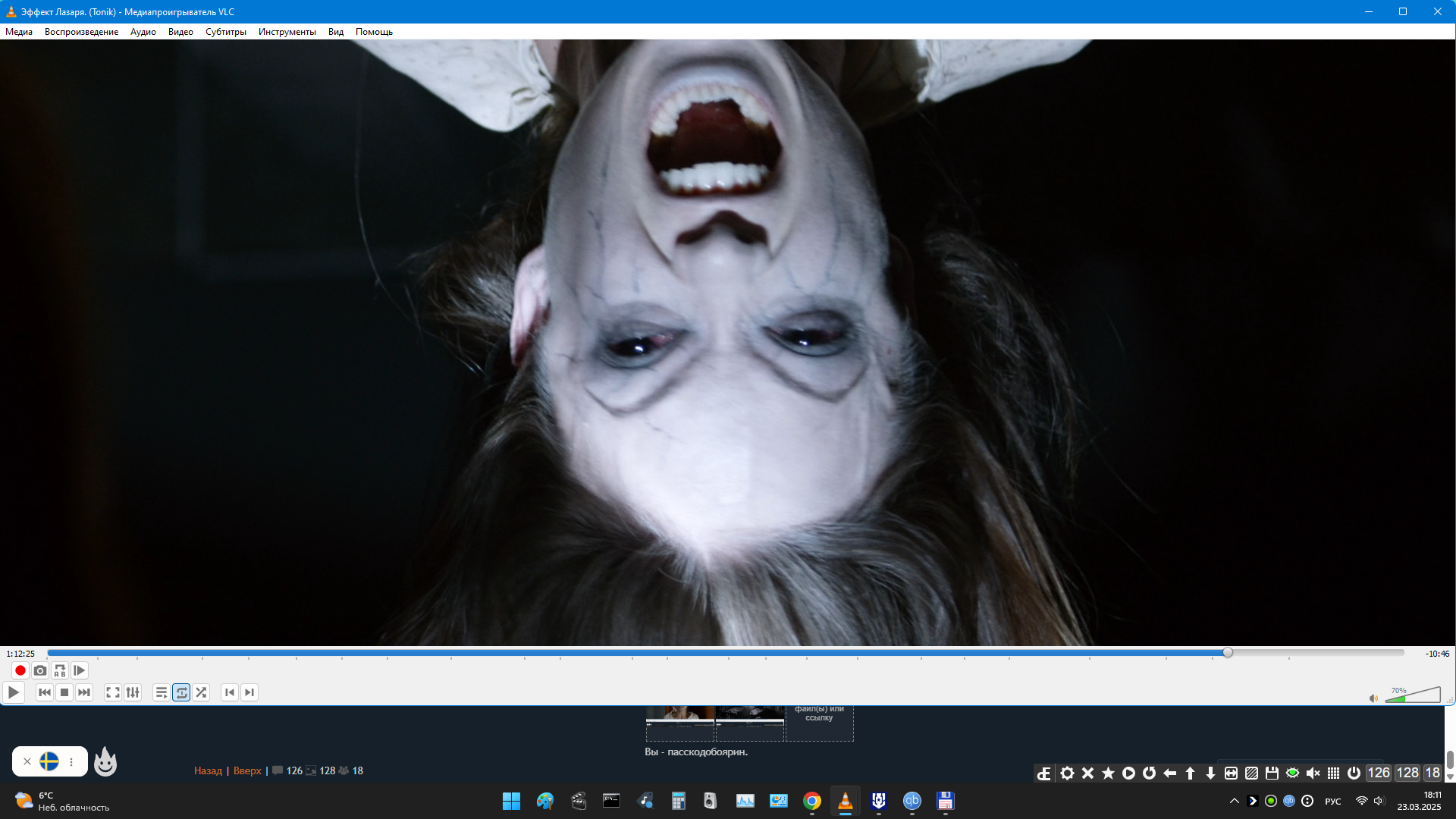
Task: Open the Медиа menu
Action: click(19, 32)
